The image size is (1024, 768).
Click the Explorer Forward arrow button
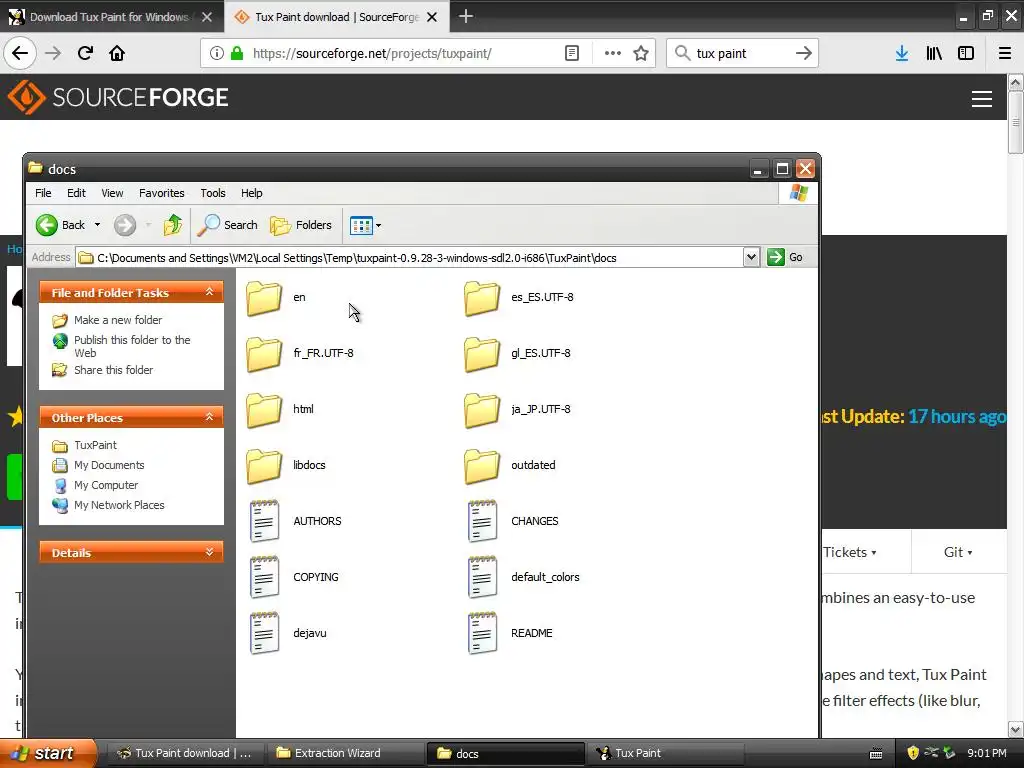(x=125, y=225)
